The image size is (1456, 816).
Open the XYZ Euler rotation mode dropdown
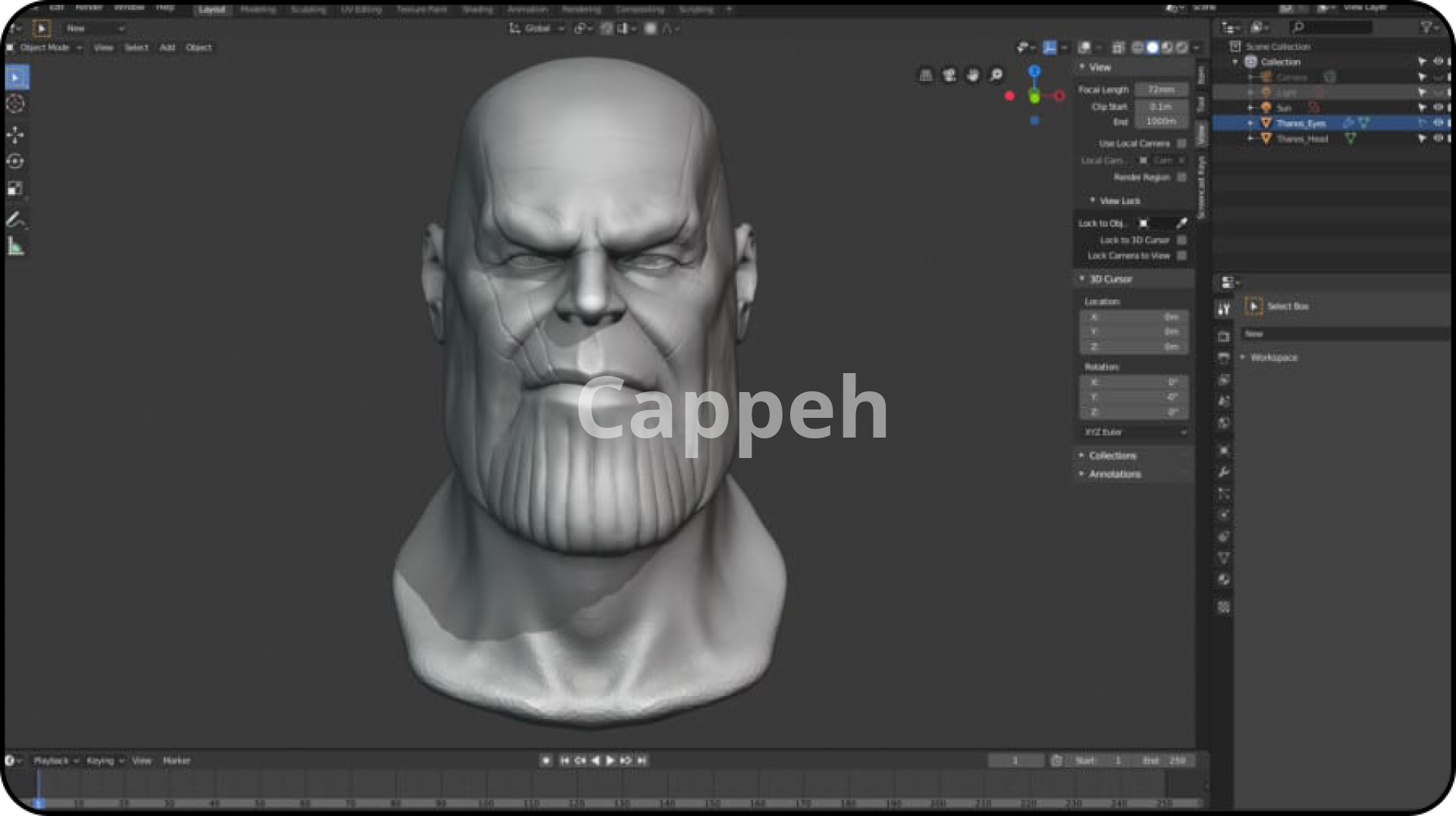[1134, 432]
